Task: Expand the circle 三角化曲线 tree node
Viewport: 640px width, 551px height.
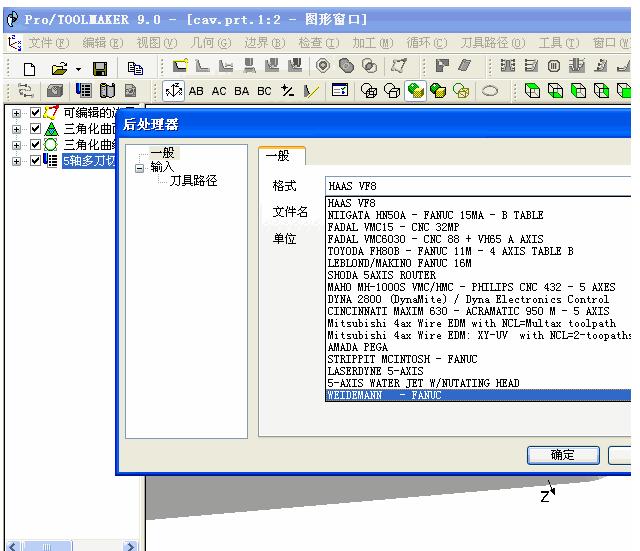Action: (x=16, y=145)
